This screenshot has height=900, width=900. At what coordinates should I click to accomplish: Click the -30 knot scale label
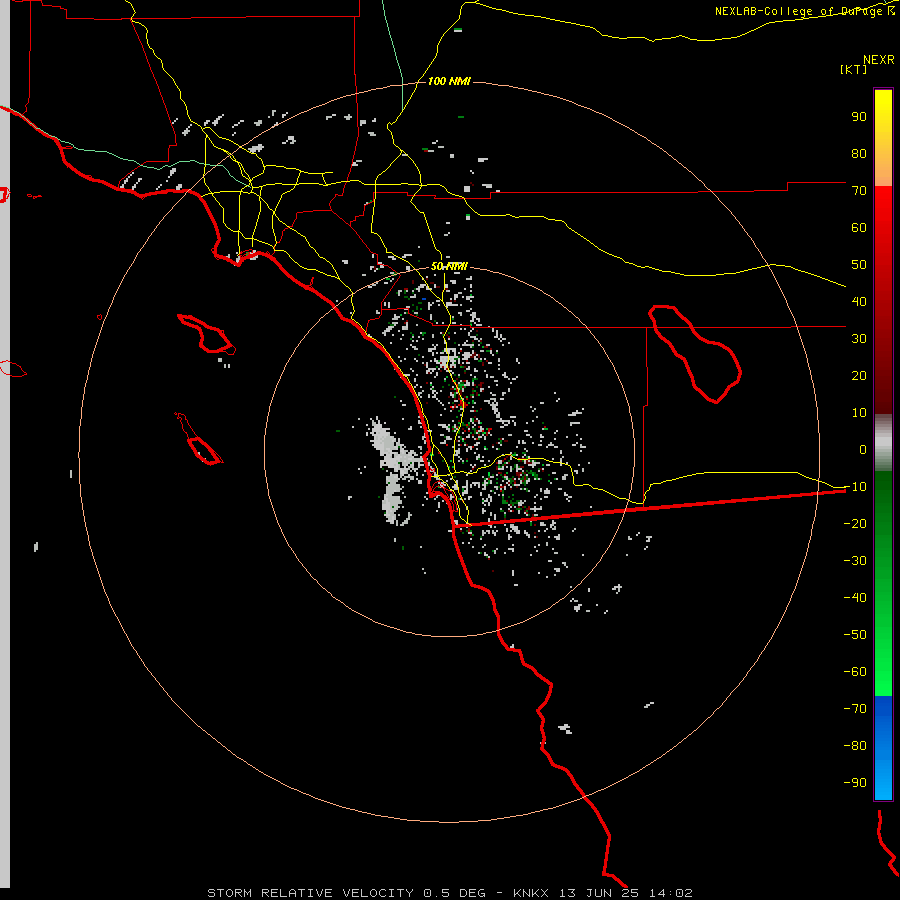coord(855,561)
